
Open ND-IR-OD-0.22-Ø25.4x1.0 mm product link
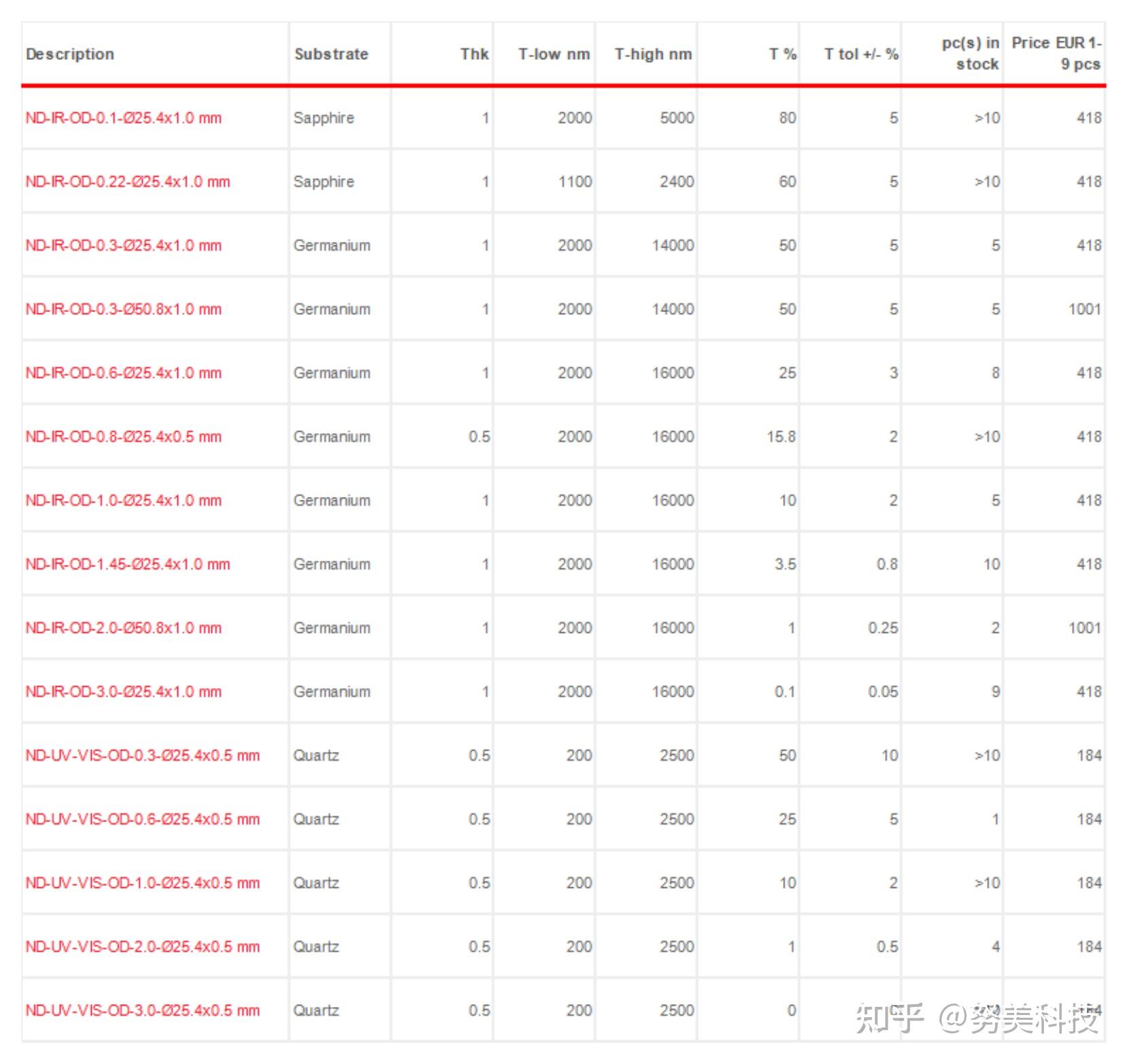pos(128,182)
